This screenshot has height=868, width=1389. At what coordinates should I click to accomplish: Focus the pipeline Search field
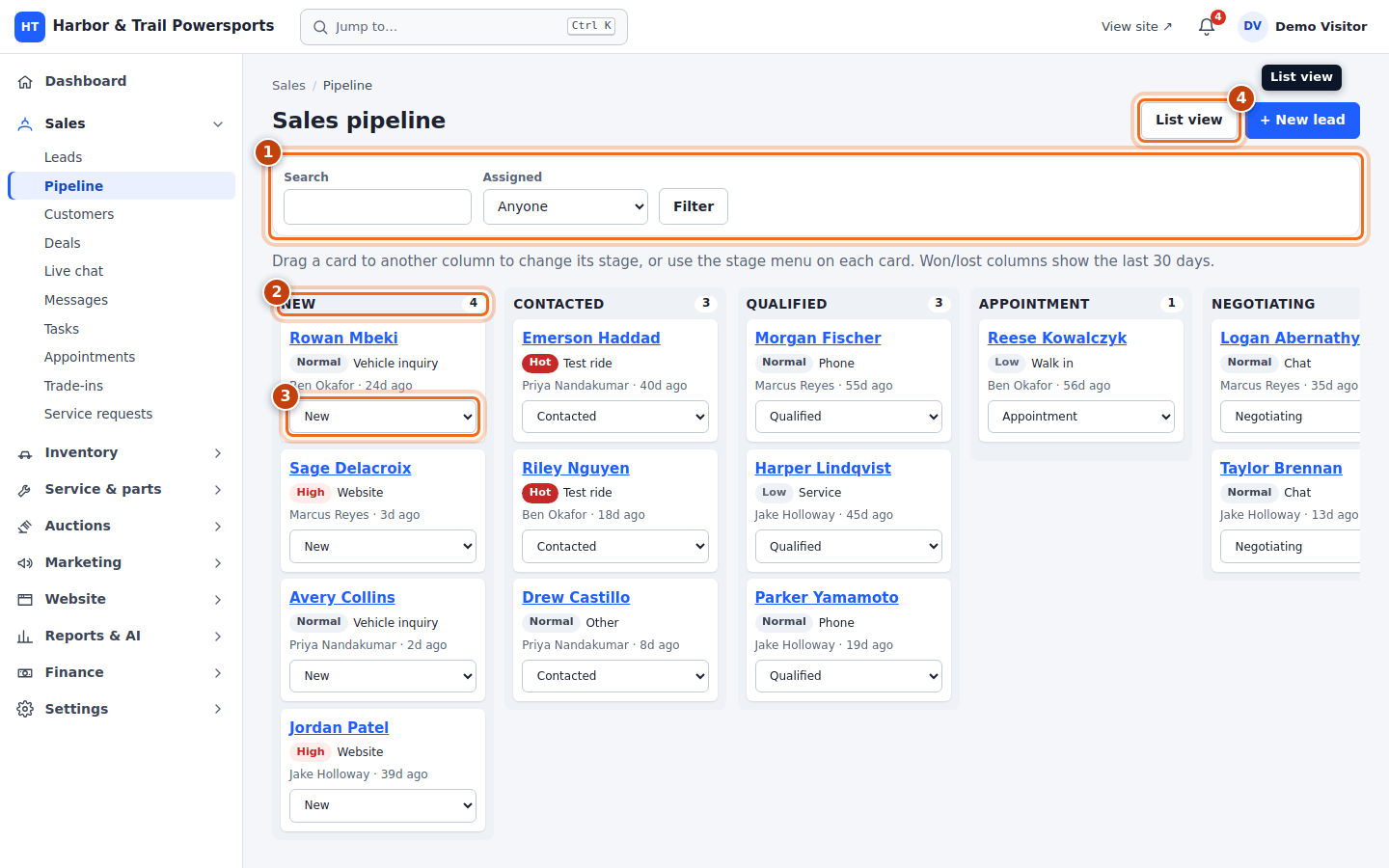click(x=377, y=206)
